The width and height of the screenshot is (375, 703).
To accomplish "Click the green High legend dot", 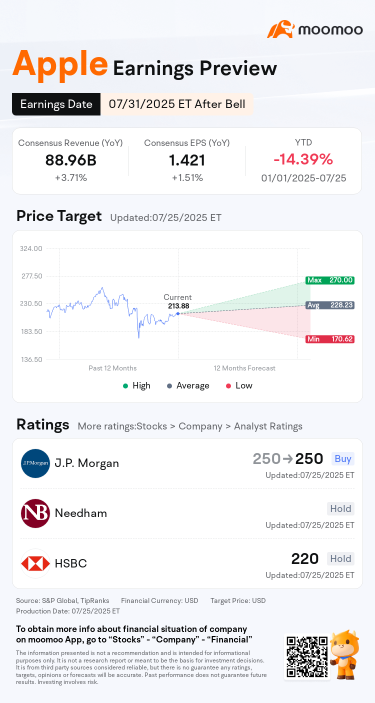I will click(x=126, y=386).
